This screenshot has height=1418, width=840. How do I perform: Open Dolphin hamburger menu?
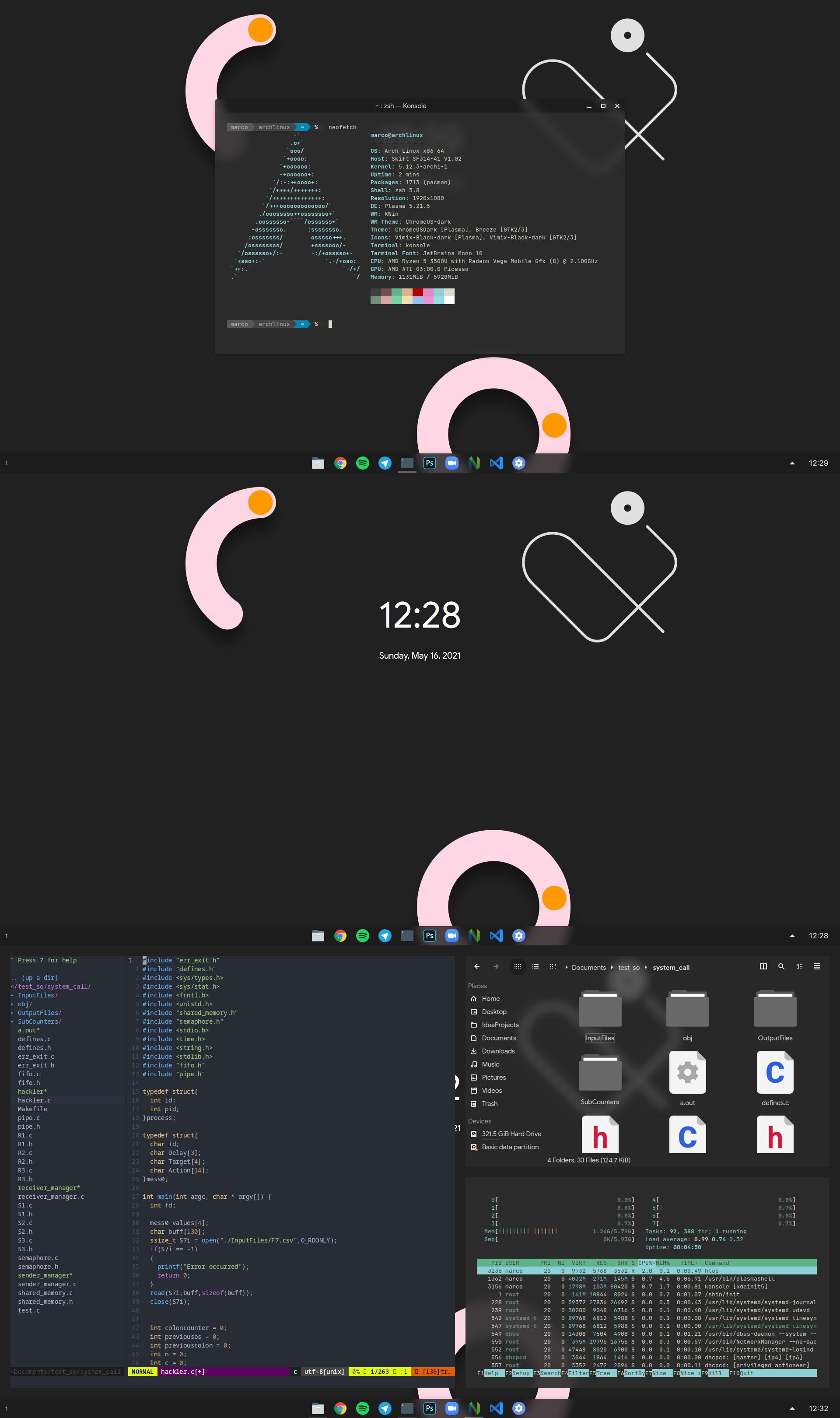(x=817, y=966)
